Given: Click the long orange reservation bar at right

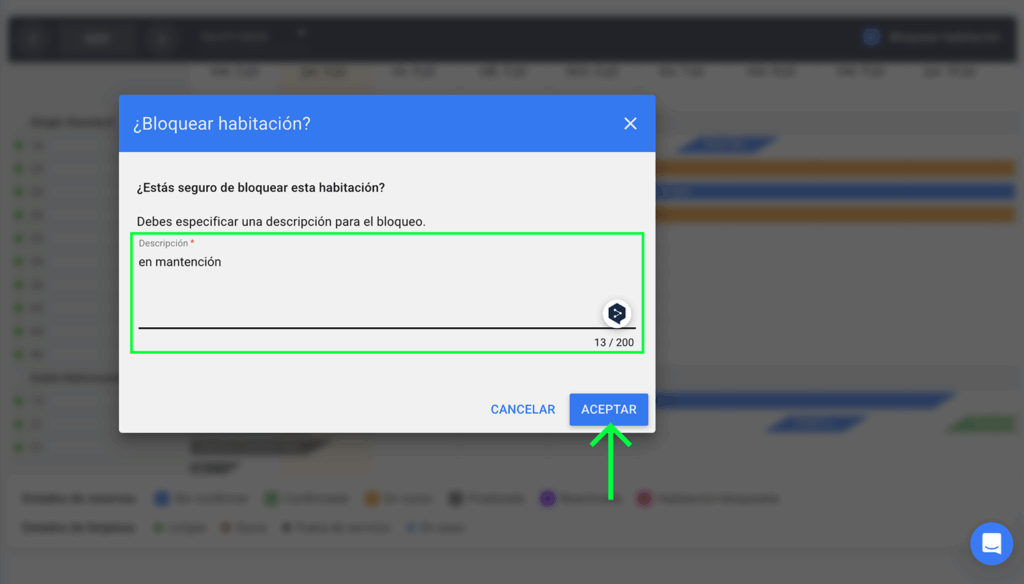Looking at the screenshot, I should click(835, 168).
